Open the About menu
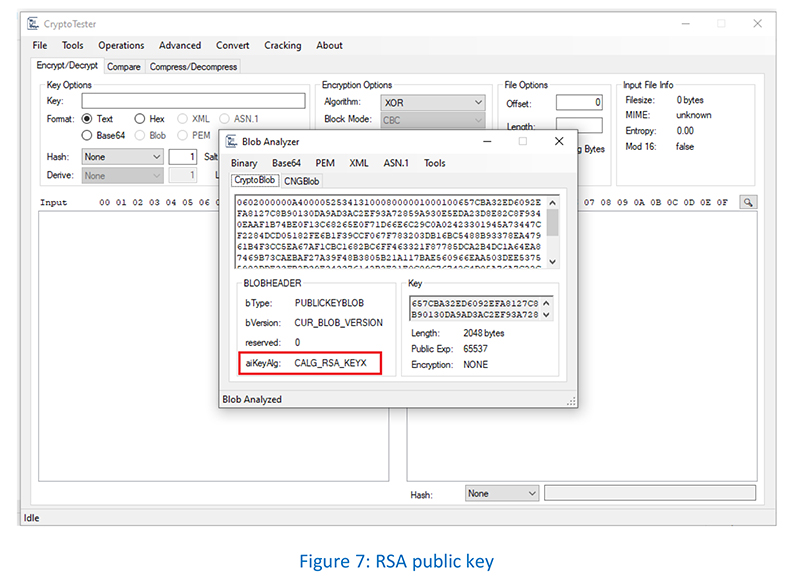Viewport: 798px width, 580px height. coord(329,45)
